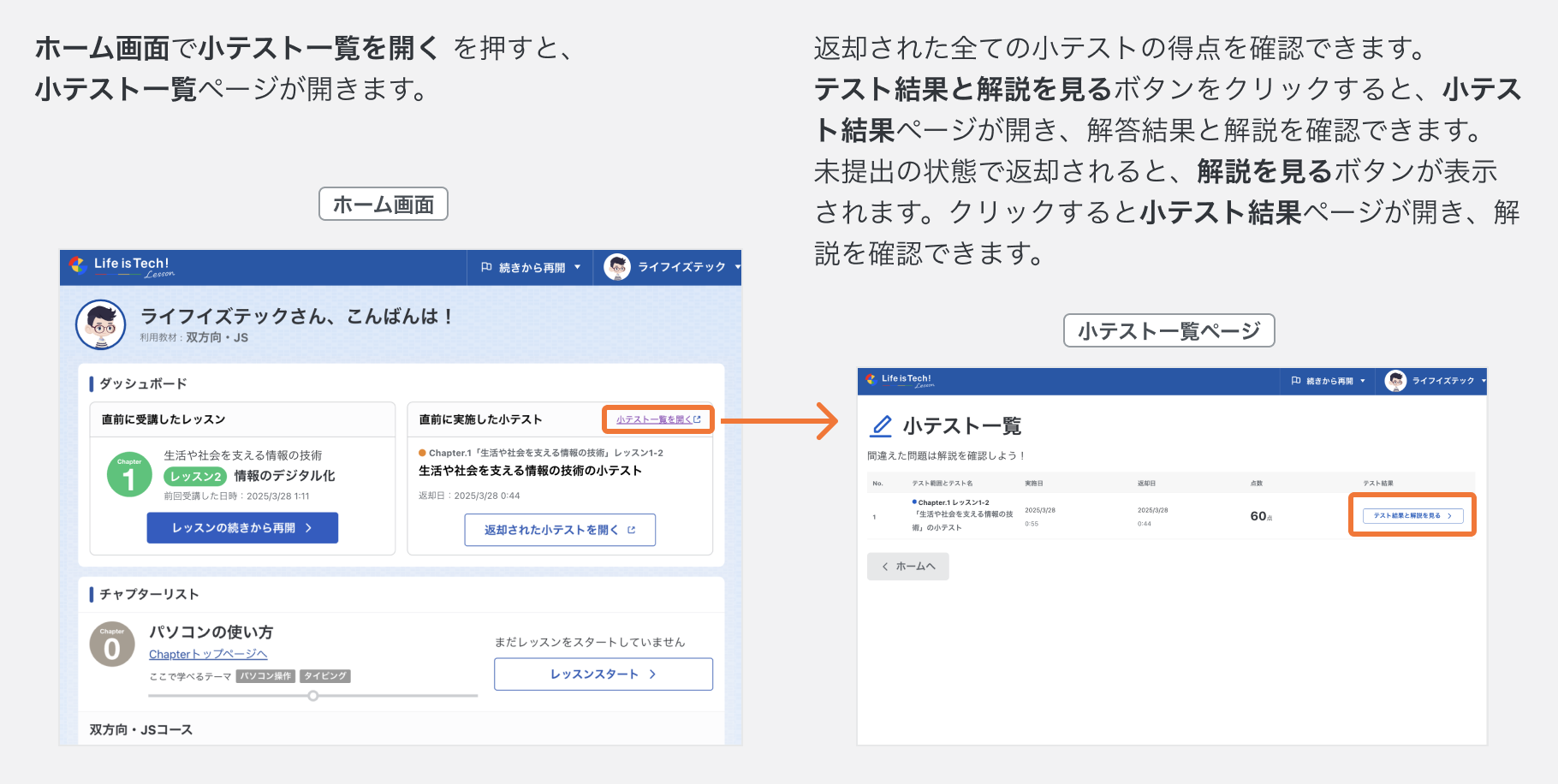Click the レッスンの続きから再開 button
The height and width of the screenshot is (784, 1558).
(x=242, y=527)
